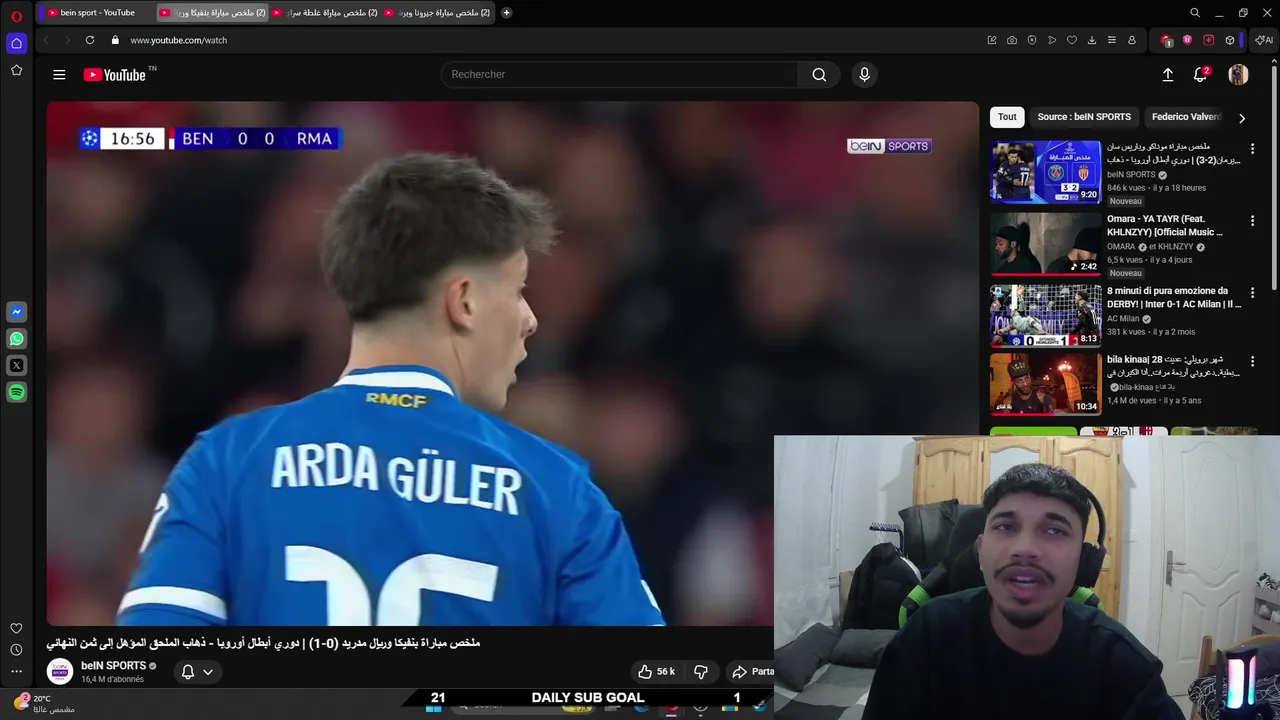Open Messenger in the Opera sidebar
This screenshot has width=1280, height=720.
coord(16,312)
